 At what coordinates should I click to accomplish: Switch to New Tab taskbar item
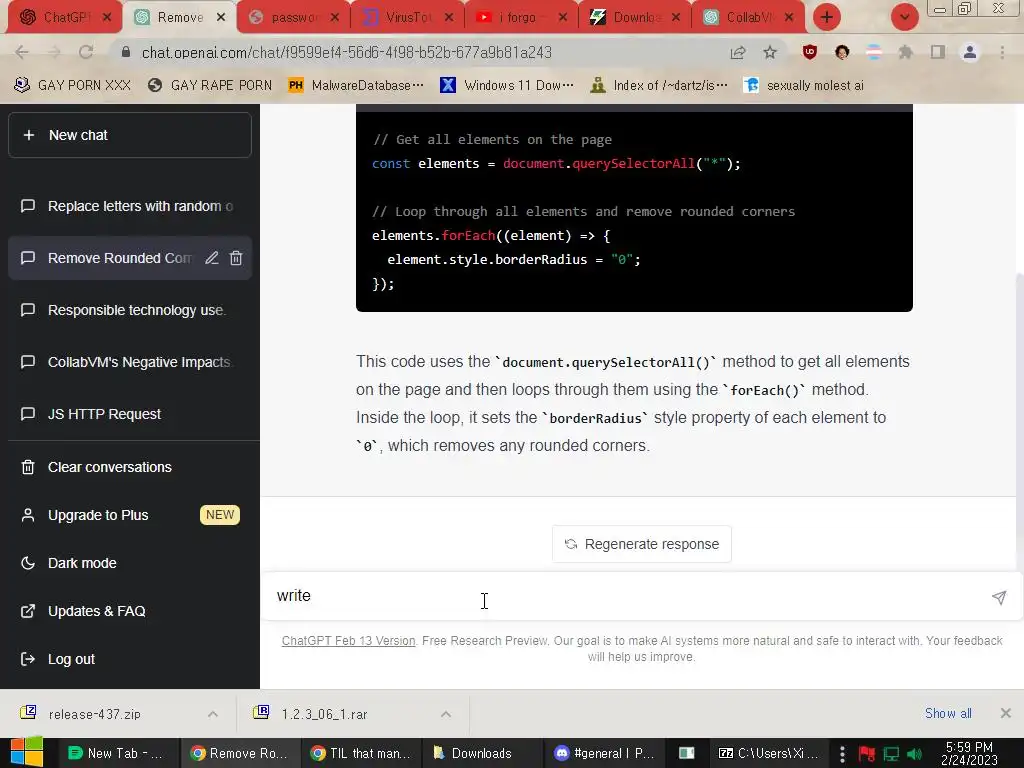118,753
